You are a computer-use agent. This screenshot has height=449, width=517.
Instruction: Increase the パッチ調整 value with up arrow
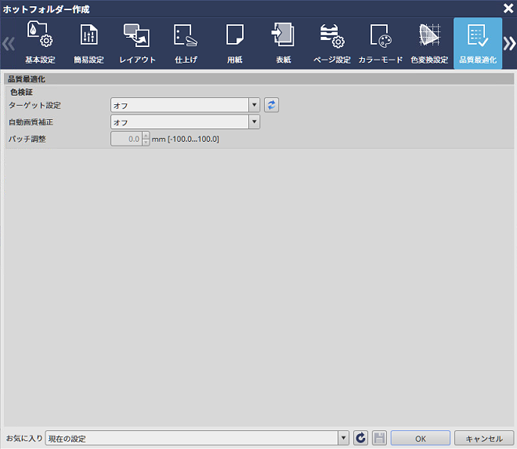click(146, 135)
